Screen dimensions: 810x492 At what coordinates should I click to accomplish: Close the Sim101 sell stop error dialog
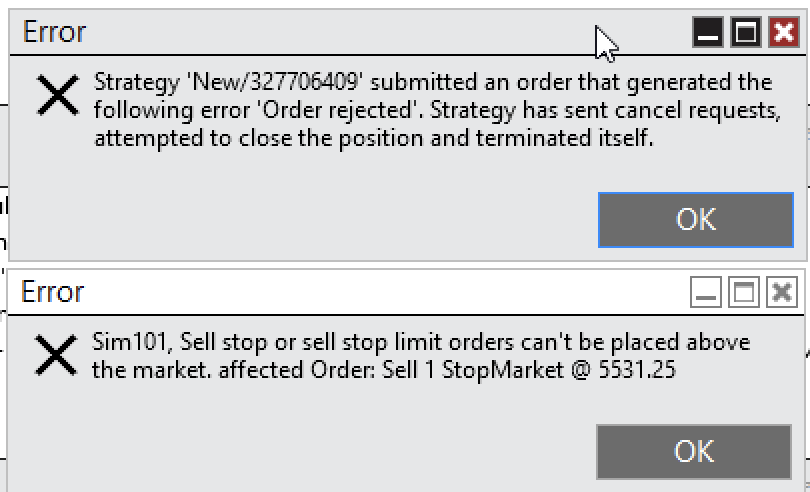782,293
